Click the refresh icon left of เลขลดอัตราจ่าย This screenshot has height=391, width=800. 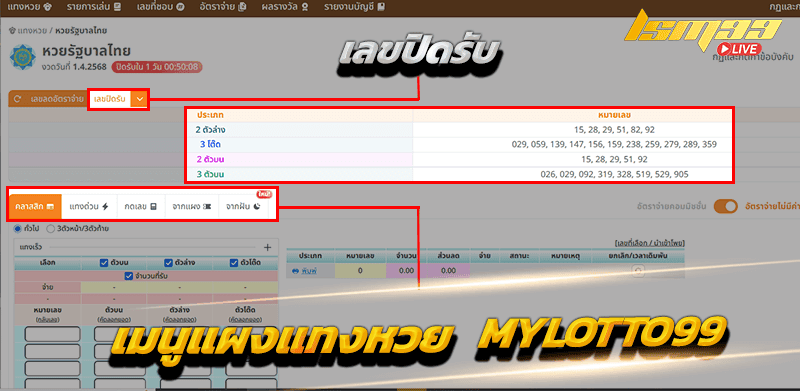(x=18, y=99)
